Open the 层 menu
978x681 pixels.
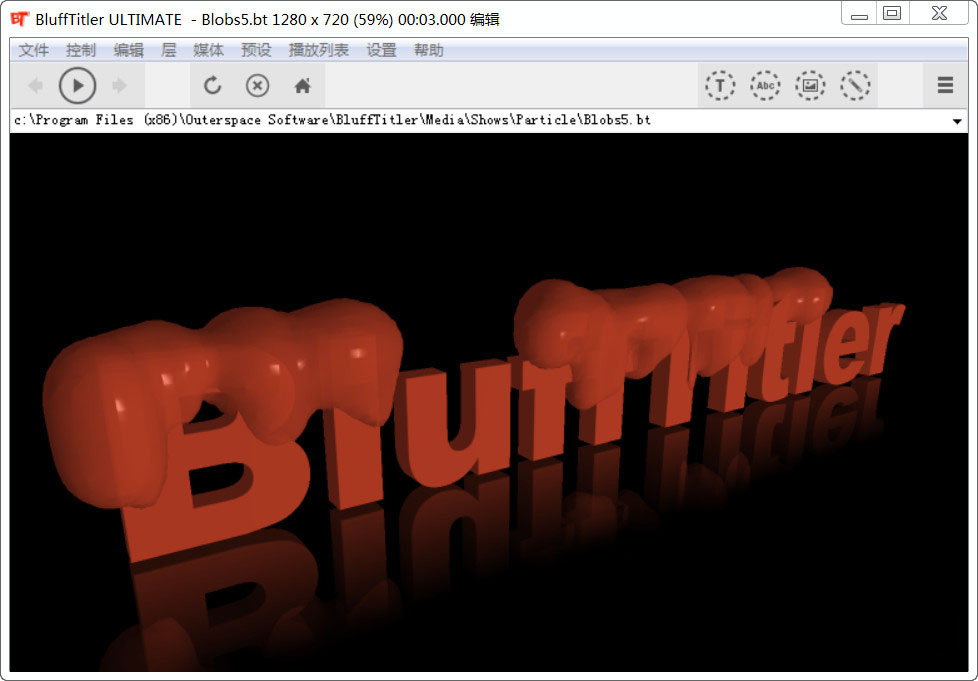pyautogui.click(x=168, y=51)
